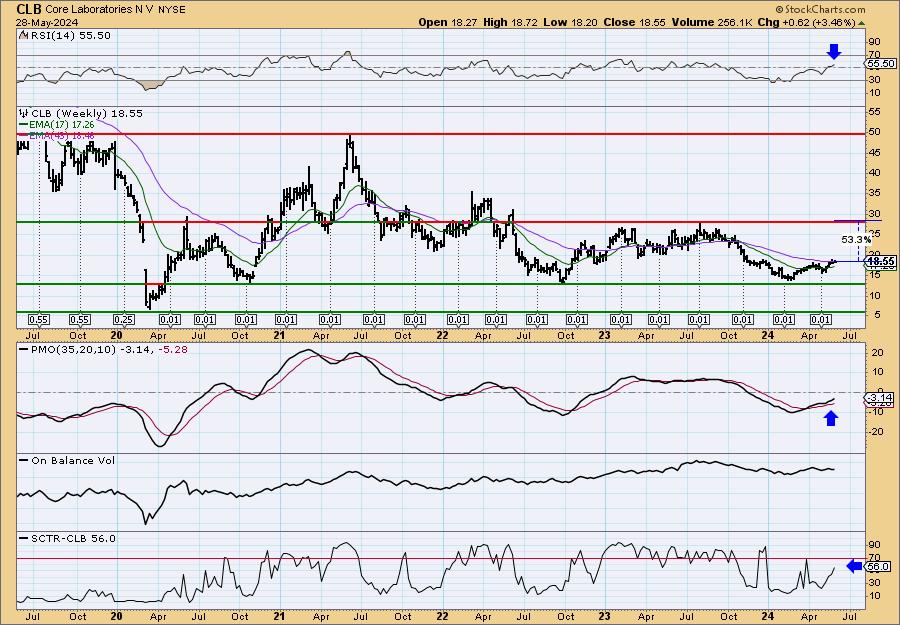Click the -3.14 value tag on the PMO axis
Screen dimensions: 900x625
click(x=881, y=397)
